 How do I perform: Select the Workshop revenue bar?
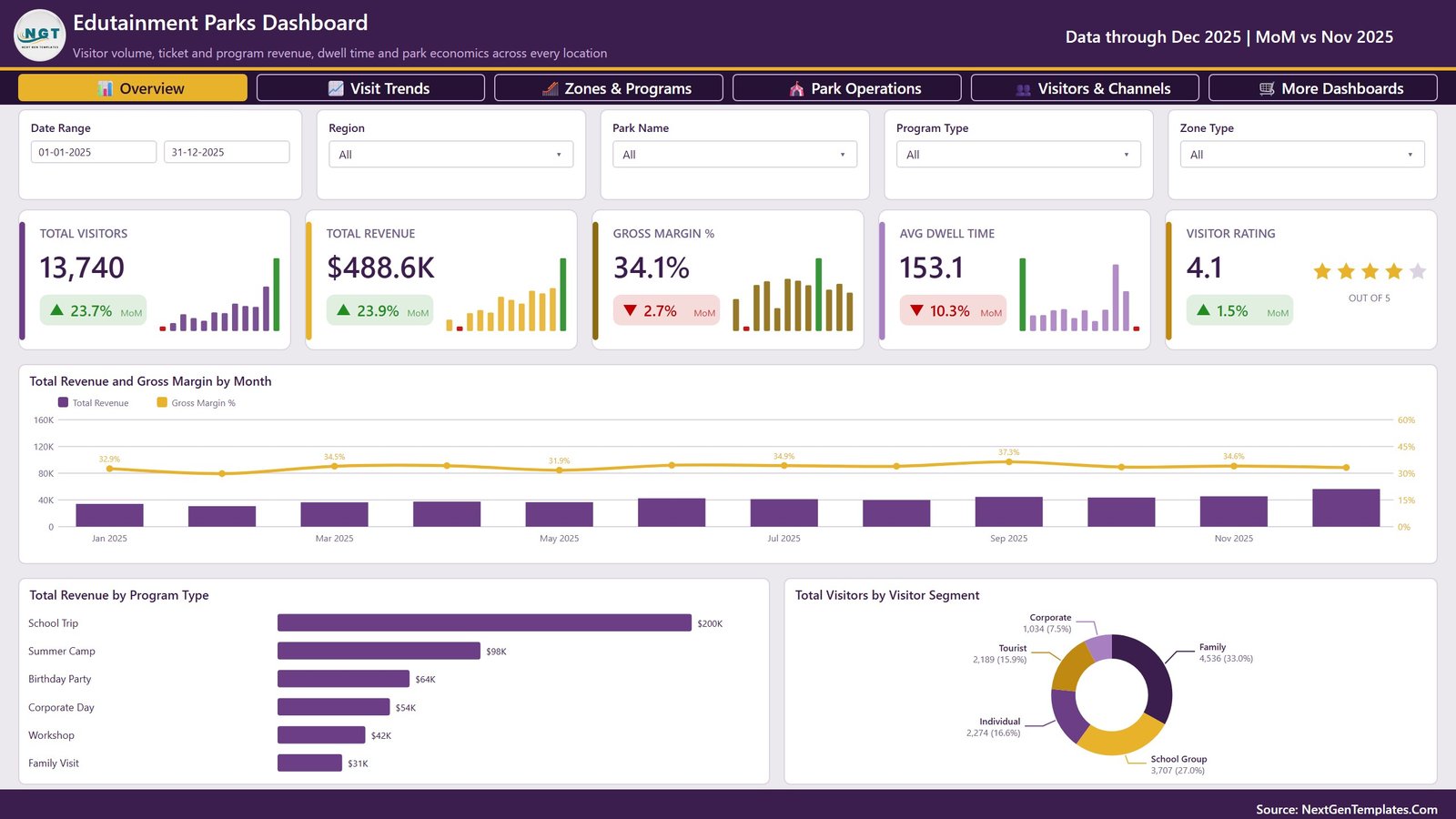(x=321, y=735)
